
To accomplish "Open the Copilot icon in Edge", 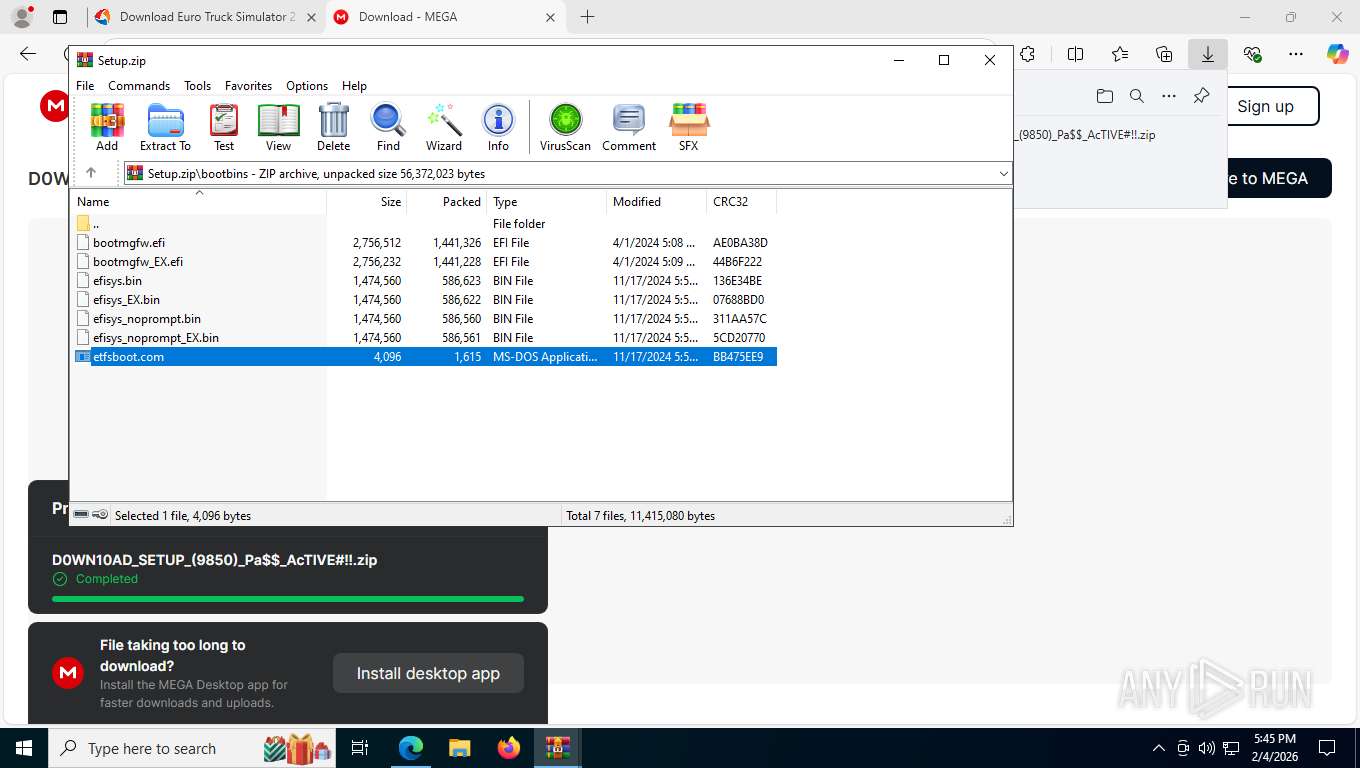I will [x=1337, y=54].
